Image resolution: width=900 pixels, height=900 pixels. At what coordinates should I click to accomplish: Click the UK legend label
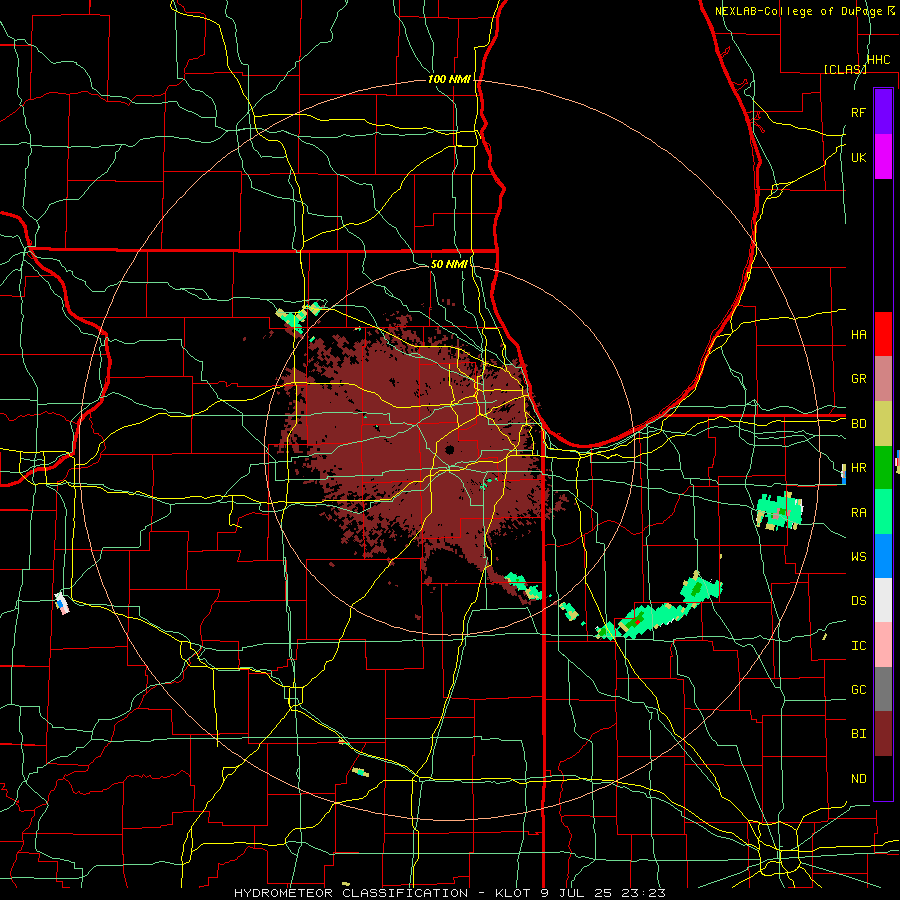coord(858,157)
